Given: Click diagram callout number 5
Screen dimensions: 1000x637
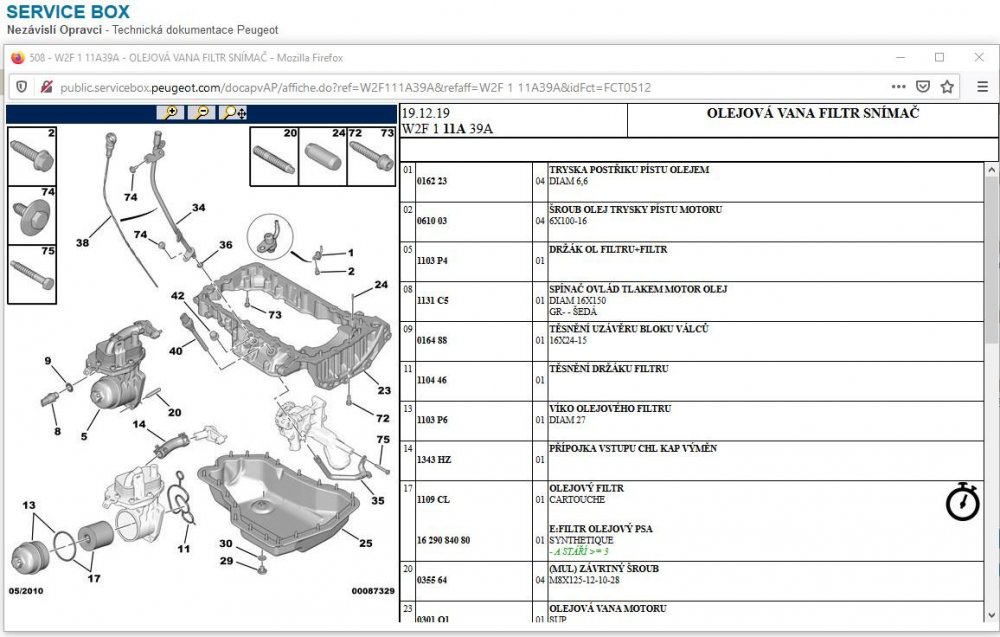Looking at the screenshot, I should (x=84, y=436).
